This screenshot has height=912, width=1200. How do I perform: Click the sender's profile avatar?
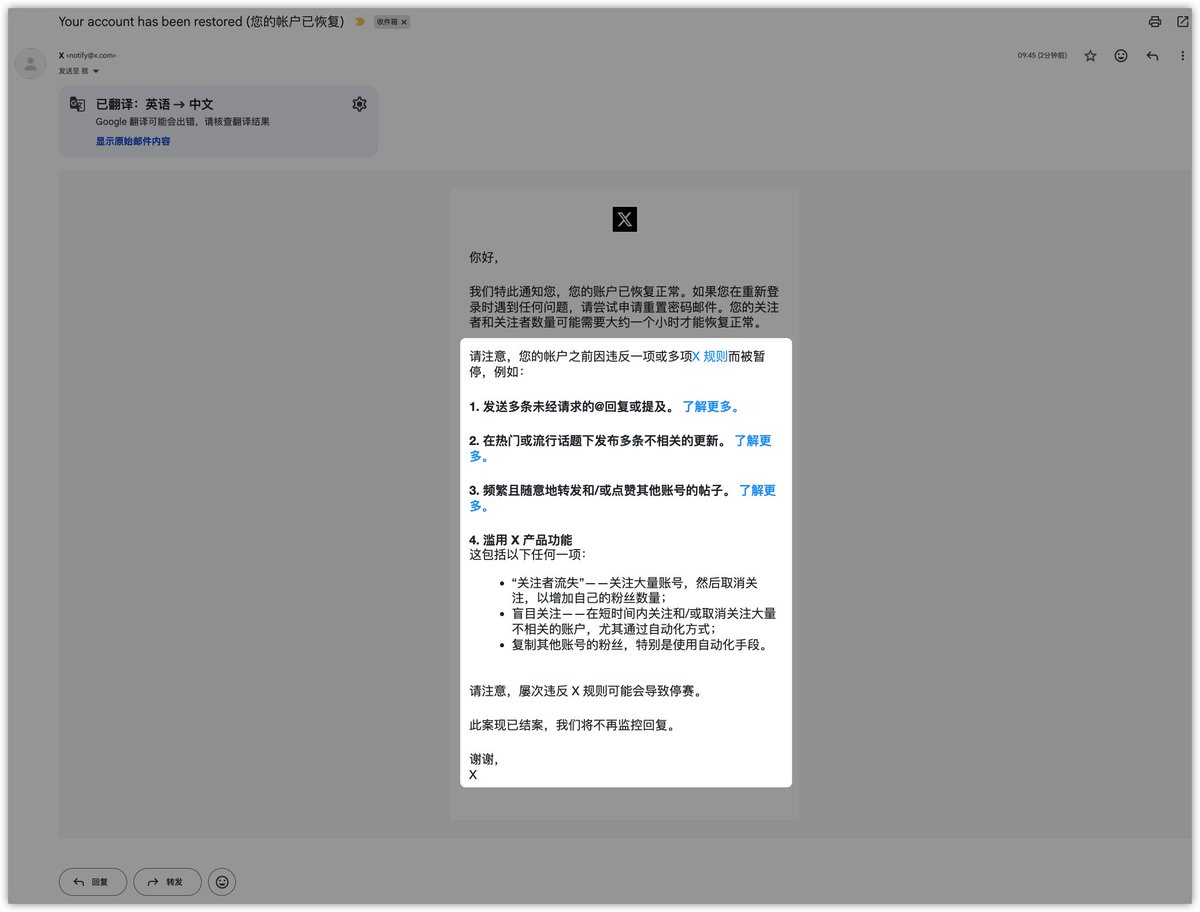(30, 63)
